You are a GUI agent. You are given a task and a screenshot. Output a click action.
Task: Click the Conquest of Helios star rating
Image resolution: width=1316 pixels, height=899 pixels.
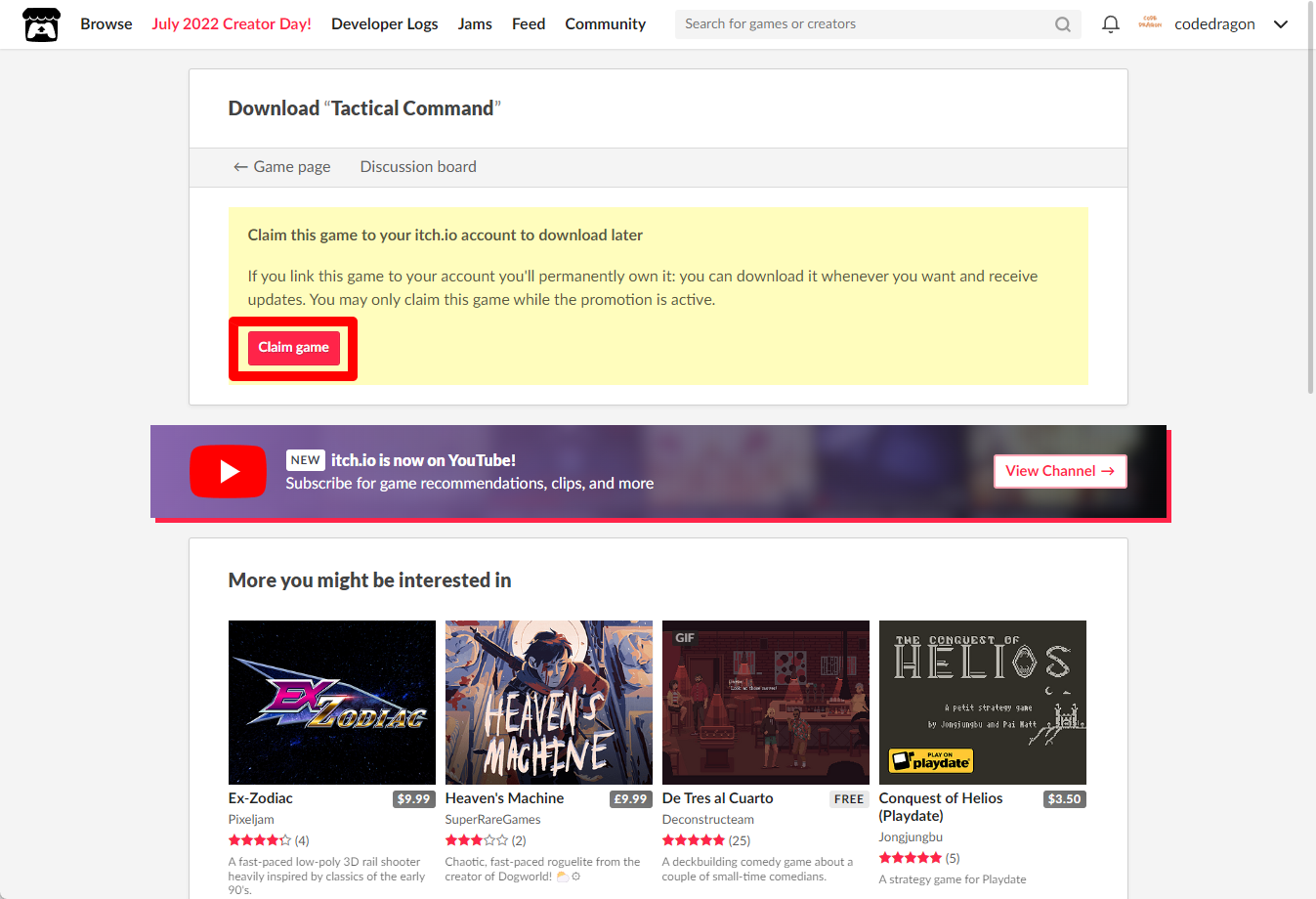(911, 858)
